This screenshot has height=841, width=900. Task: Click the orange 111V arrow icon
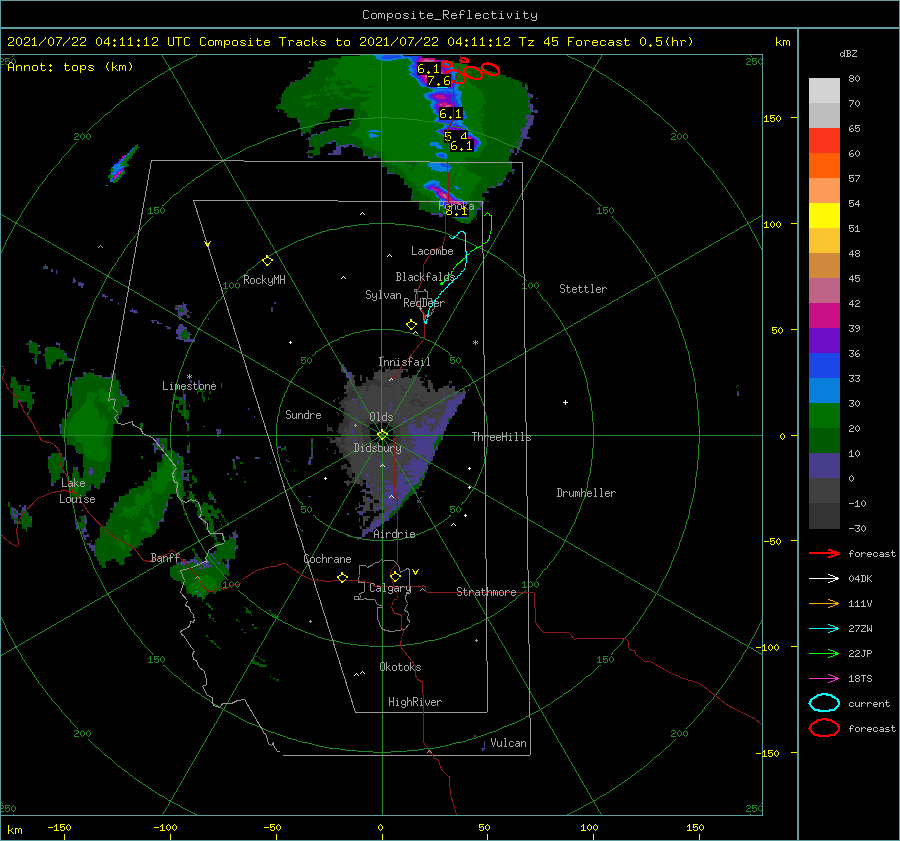[824, 603]
